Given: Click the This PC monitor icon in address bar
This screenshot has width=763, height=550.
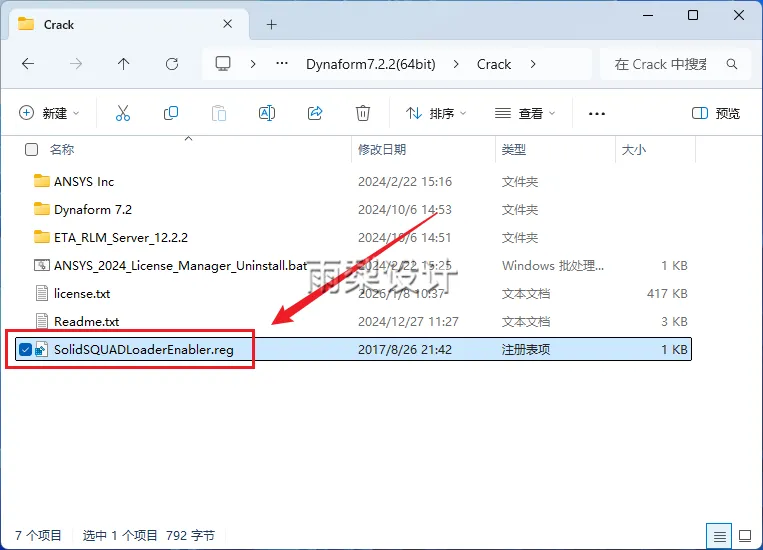Looking at the screenshot, I should [x=223, y=64].
